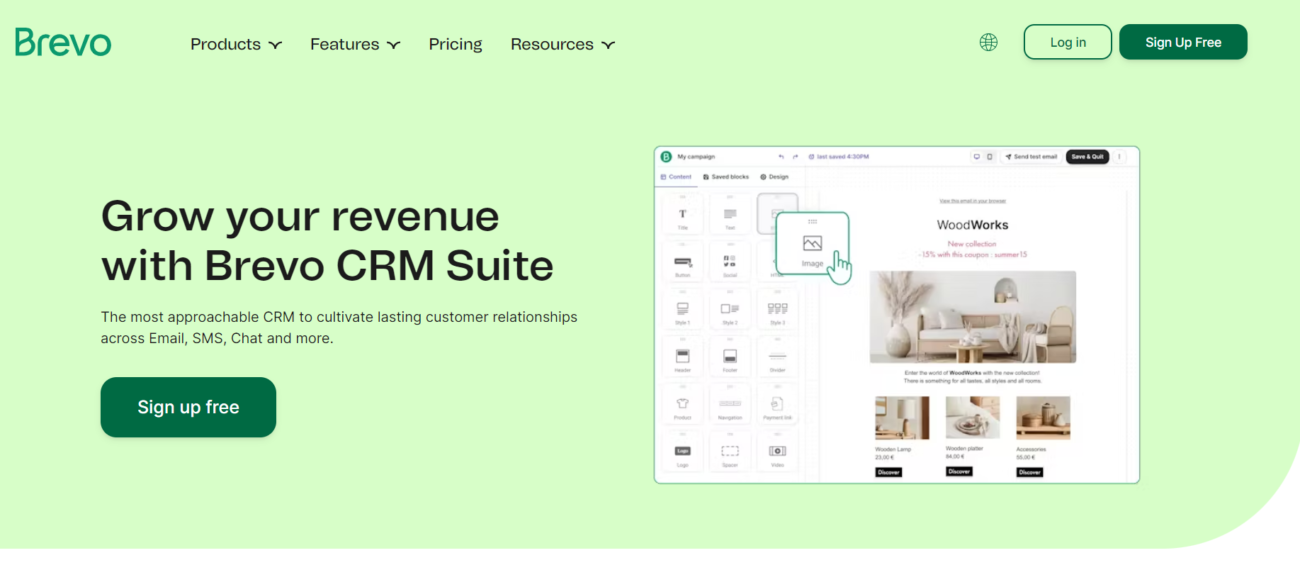Select the Social block icon
Screen dimensions: 1300x565
tap(730, 262)
